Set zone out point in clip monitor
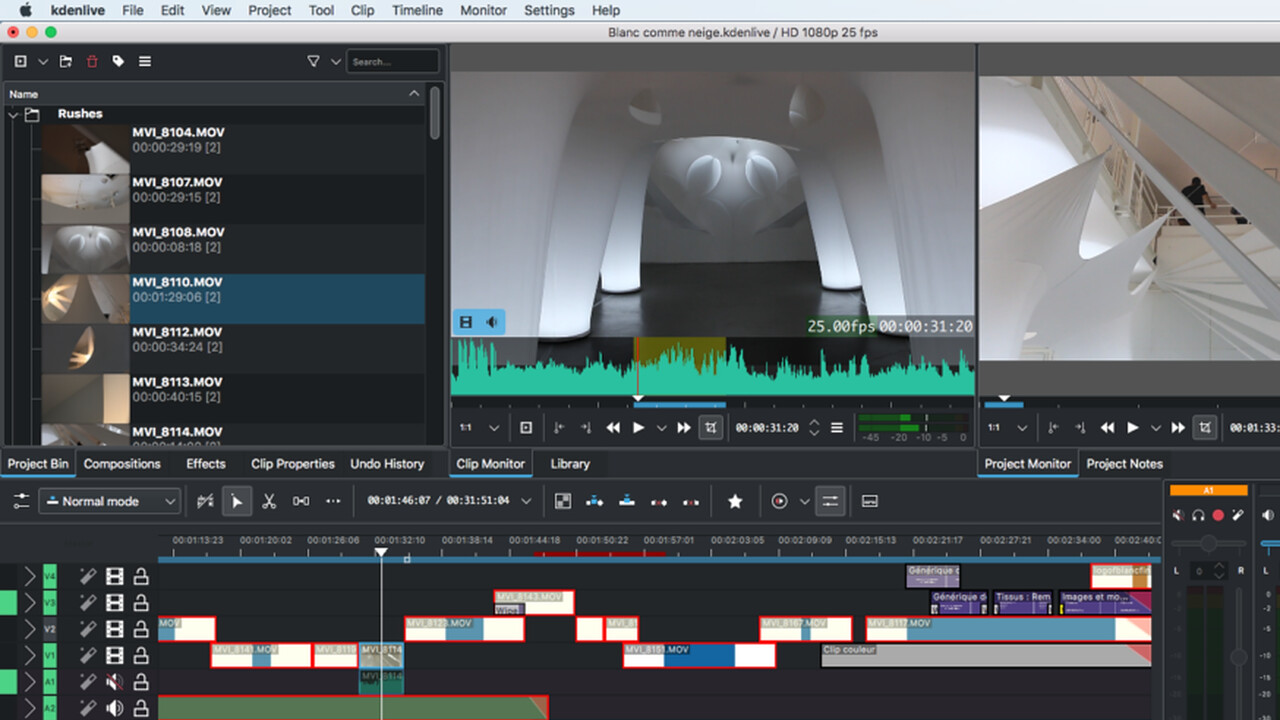 point(586,428)
